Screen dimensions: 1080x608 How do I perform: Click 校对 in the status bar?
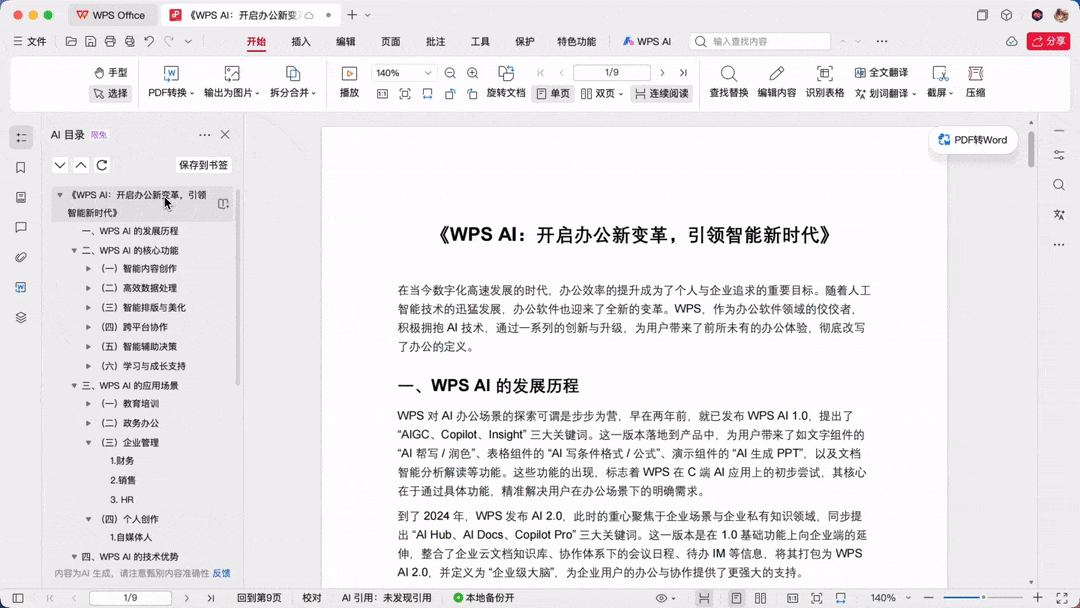point(312,598)
